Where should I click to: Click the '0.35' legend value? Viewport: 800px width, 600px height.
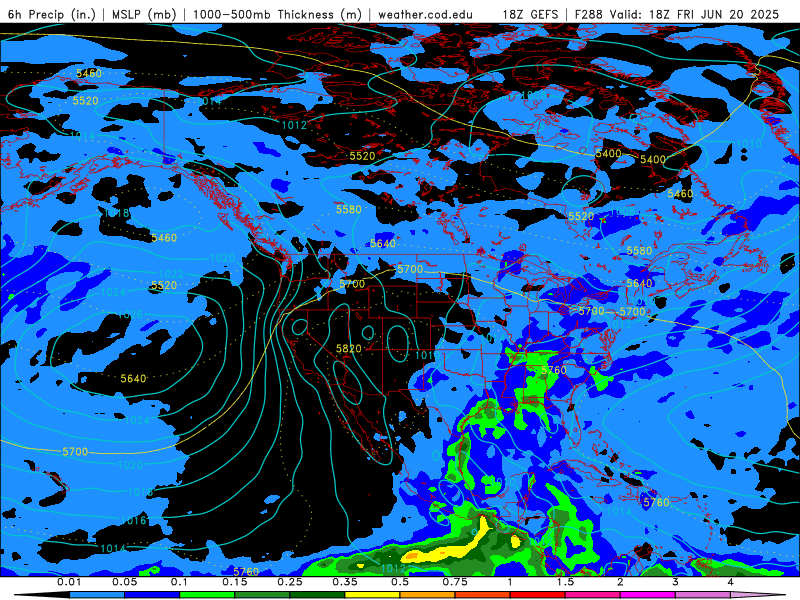(x=345, y=582)
